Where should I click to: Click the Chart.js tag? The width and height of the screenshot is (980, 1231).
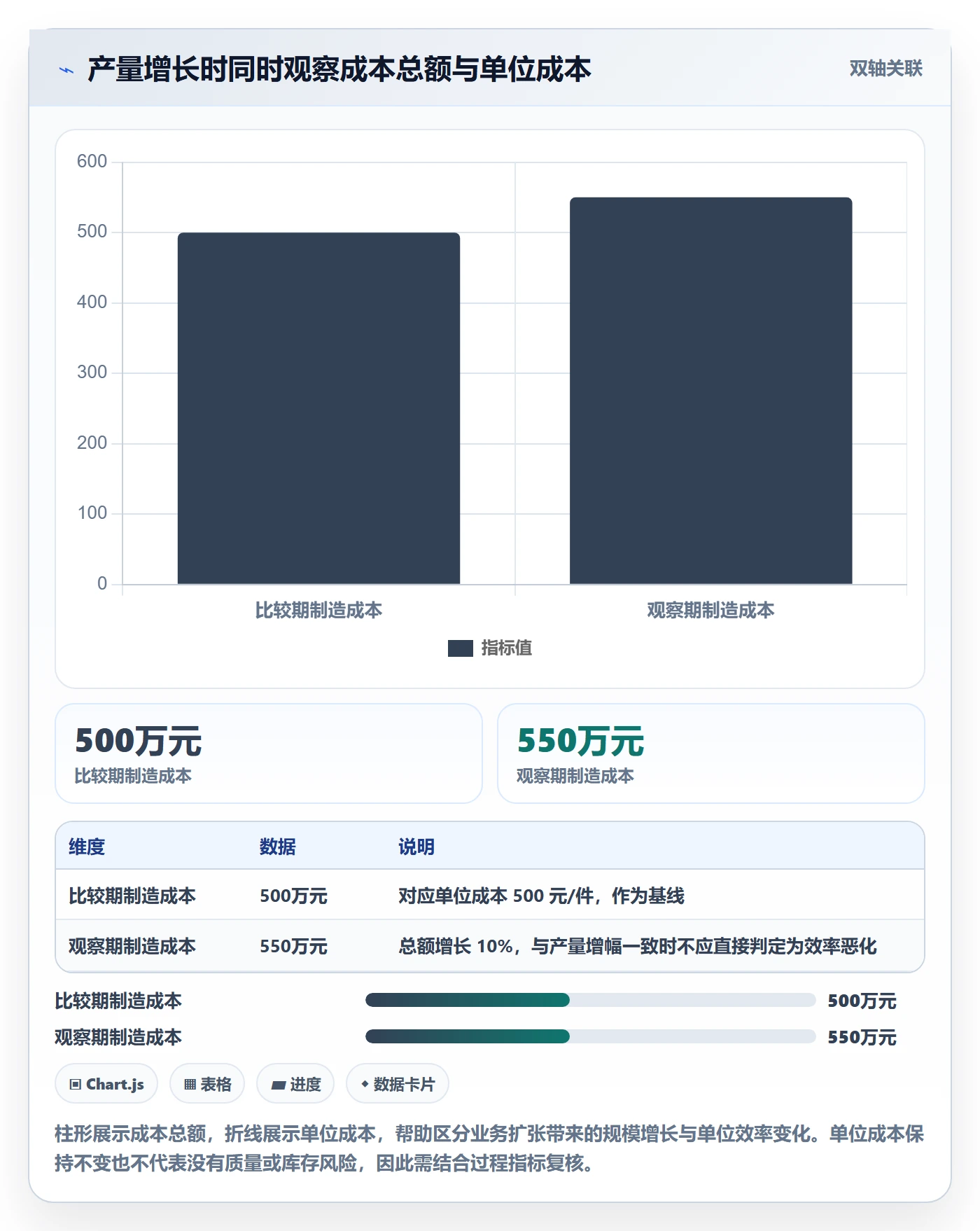click(x=106, y=1084)
